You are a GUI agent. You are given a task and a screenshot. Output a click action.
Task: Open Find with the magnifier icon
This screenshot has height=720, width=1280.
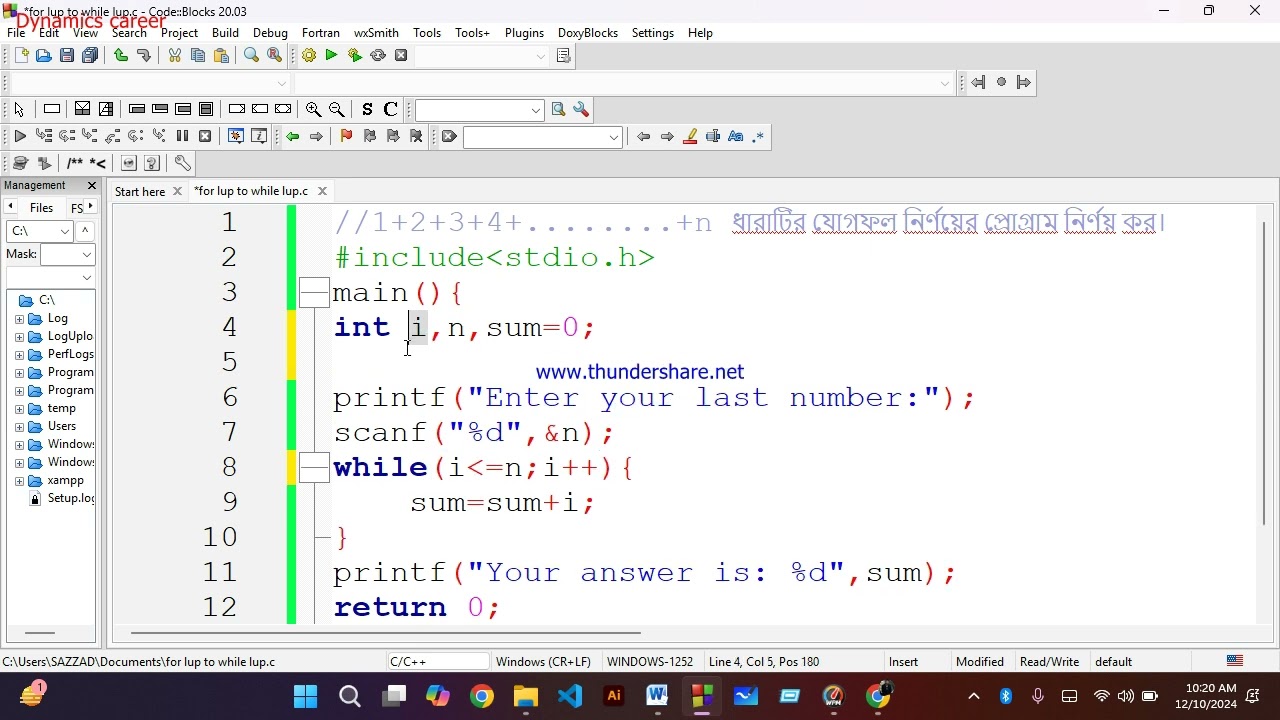click(252, 56)
